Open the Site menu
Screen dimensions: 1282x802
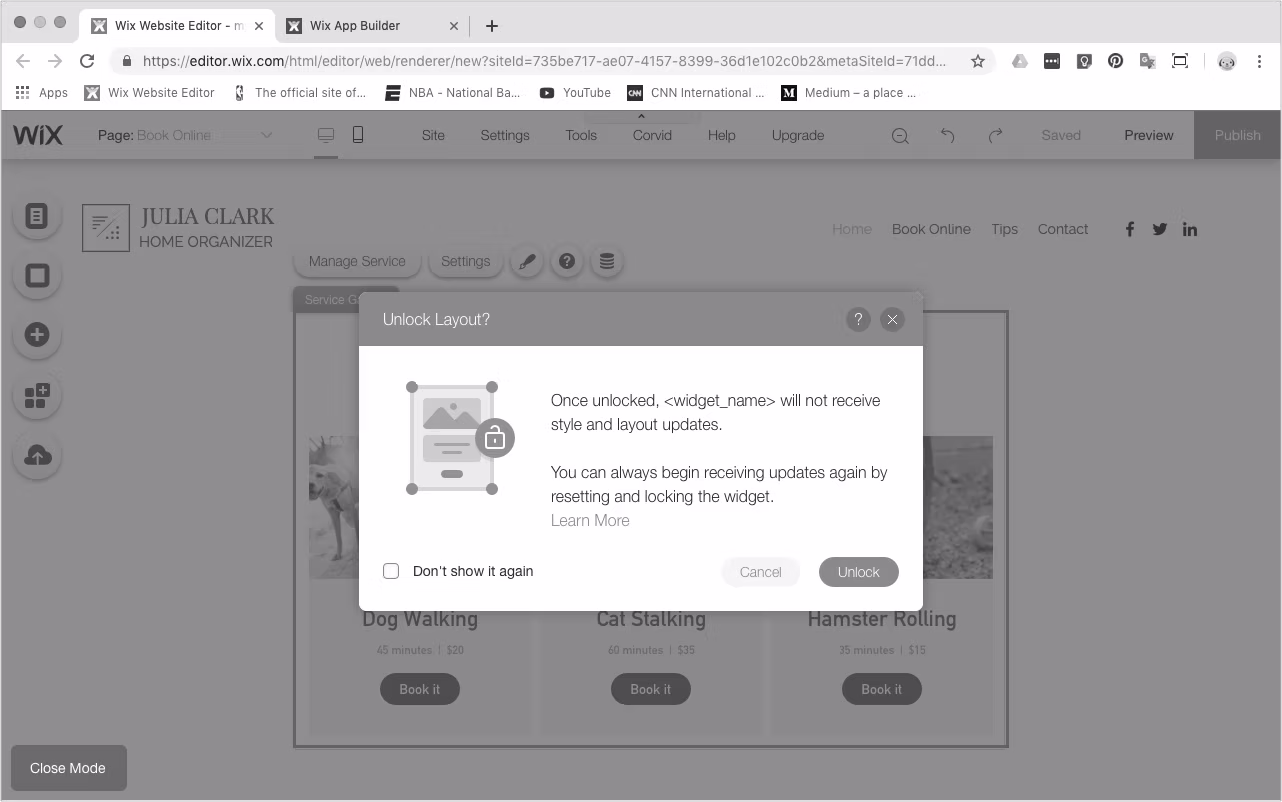pyautogui.click(x=433, y=135)
